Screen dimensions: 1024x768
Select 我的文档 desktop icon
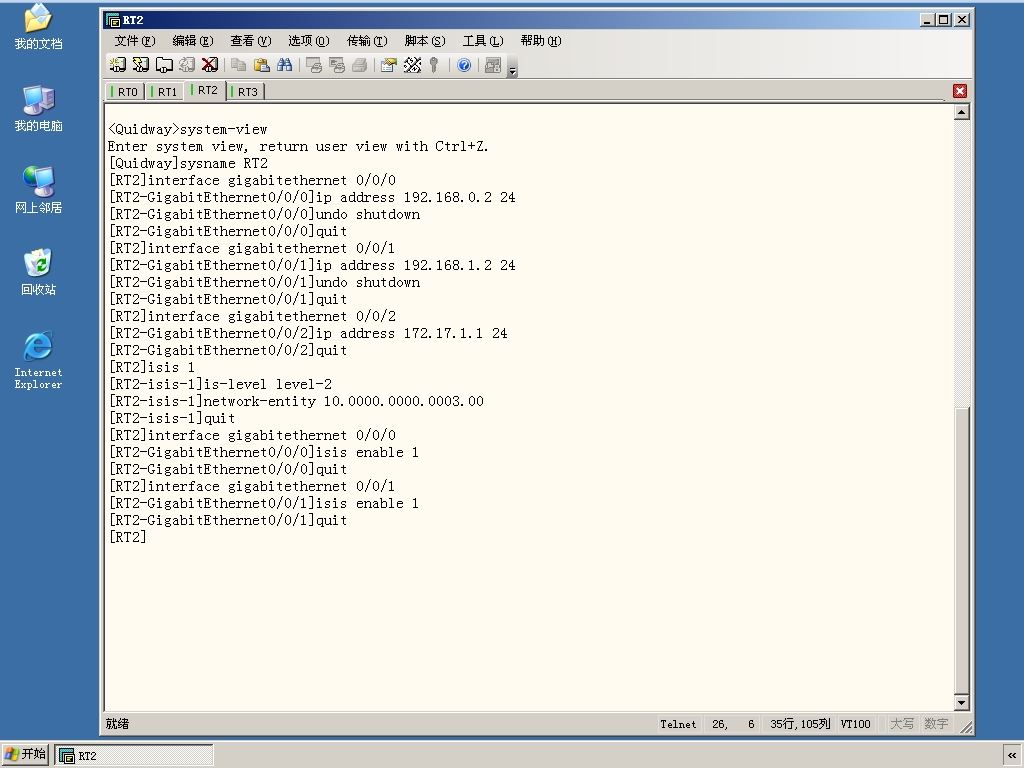(39, 27)
